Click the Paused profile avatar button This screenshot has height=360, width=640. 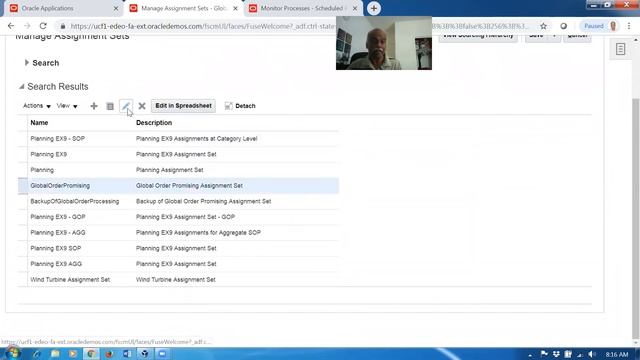[x=600, y=26]
